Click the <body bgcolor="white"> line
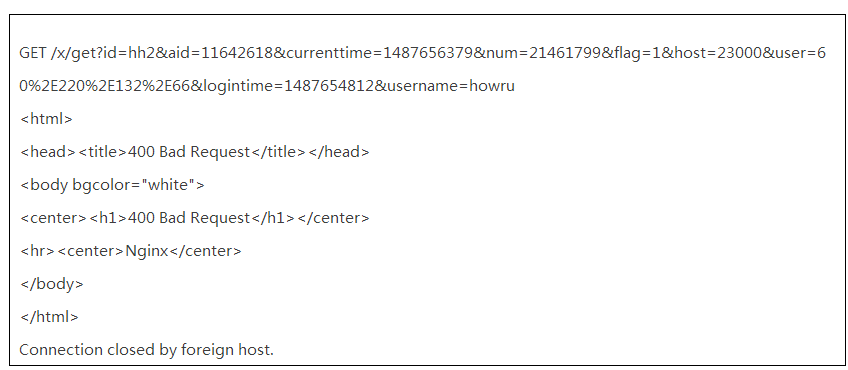The width and height of the screenshot is (848, 370). (112, 185)
